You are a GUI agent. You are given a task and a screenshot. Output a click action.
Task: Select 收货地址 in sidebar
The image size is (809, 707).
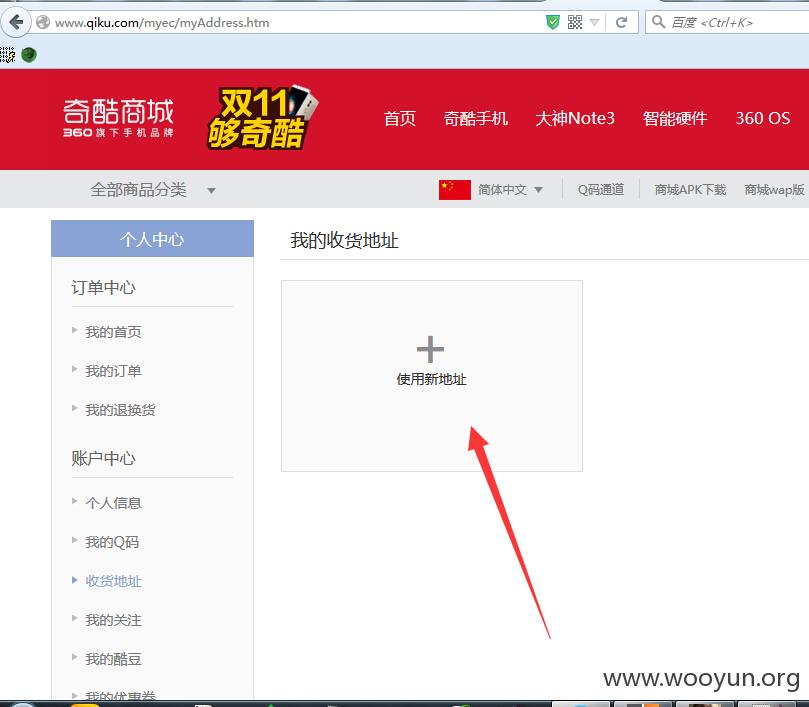(x=113, y=581)
